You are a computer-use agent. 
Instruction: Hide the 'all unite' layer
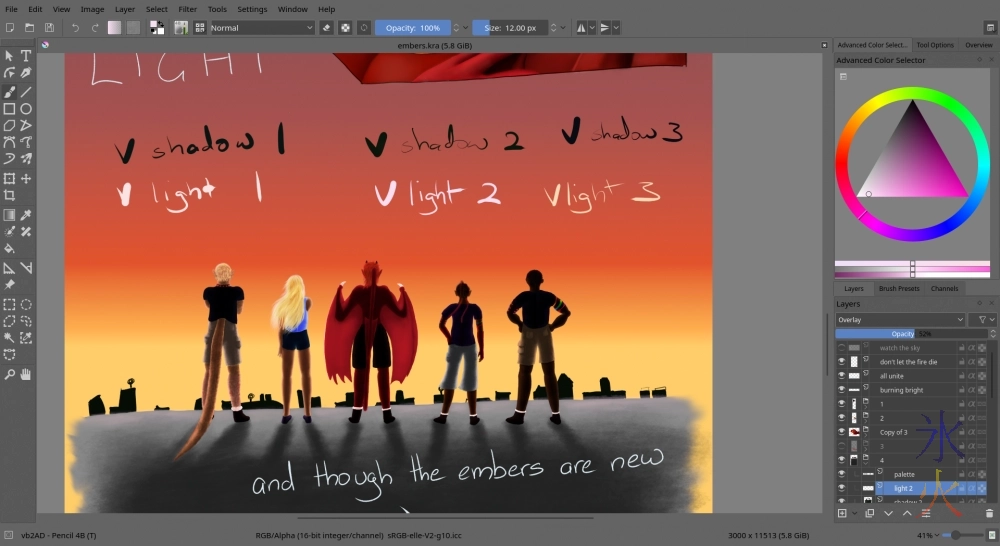841,376
